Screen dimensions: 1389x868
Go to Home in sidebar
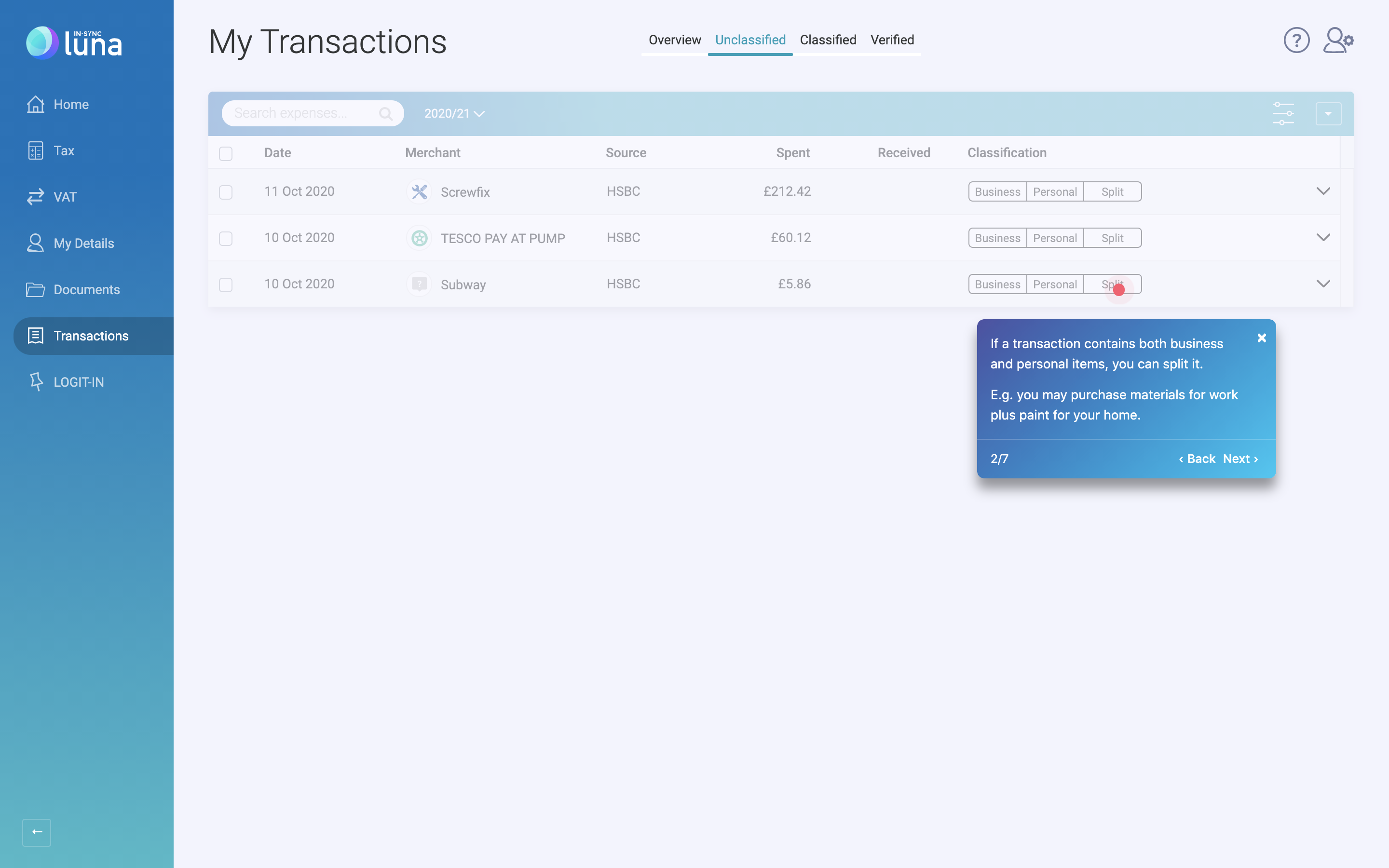coord(70,105)
